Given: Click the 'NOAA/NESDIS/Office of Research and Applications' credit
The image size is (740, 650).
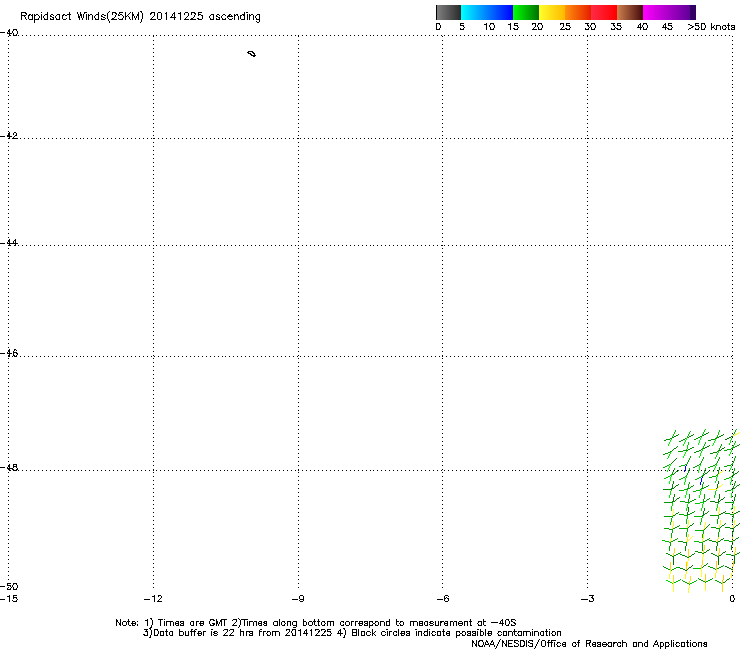Looking at the screenshot, I should pyautogui.click(x=589, y=644).
